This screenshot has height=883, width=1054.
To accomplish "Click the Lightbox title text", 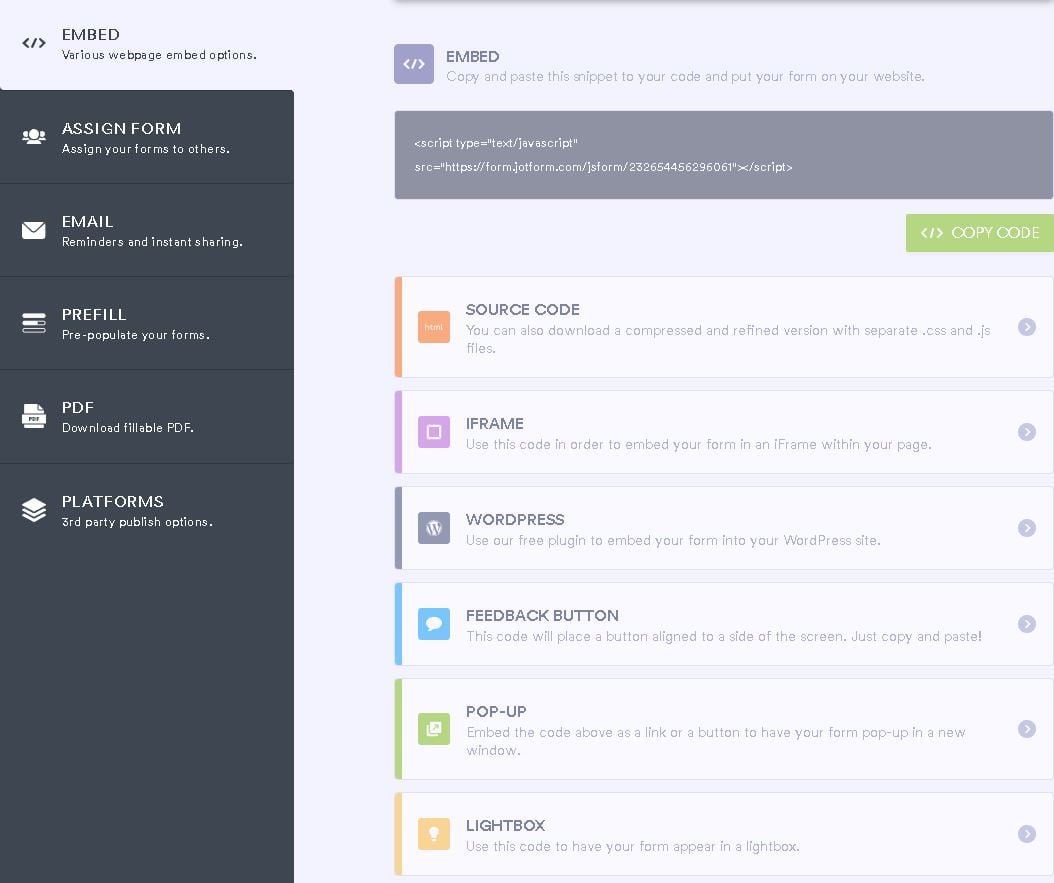I will tap(505, 826).
